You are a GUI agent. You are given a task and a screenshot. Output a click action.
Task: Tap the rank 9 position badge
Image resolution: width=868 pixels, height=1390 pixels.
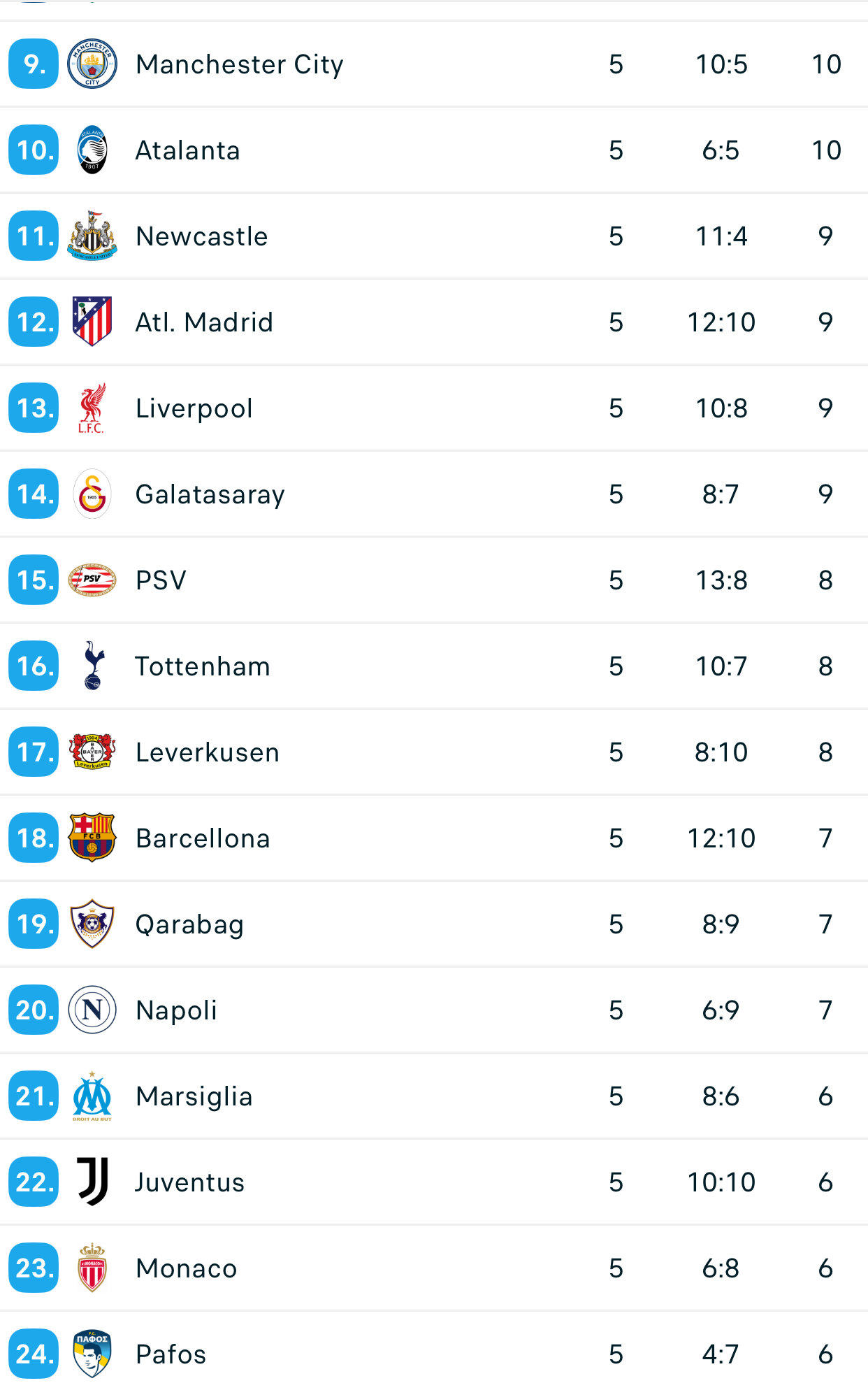click(34, 64)
